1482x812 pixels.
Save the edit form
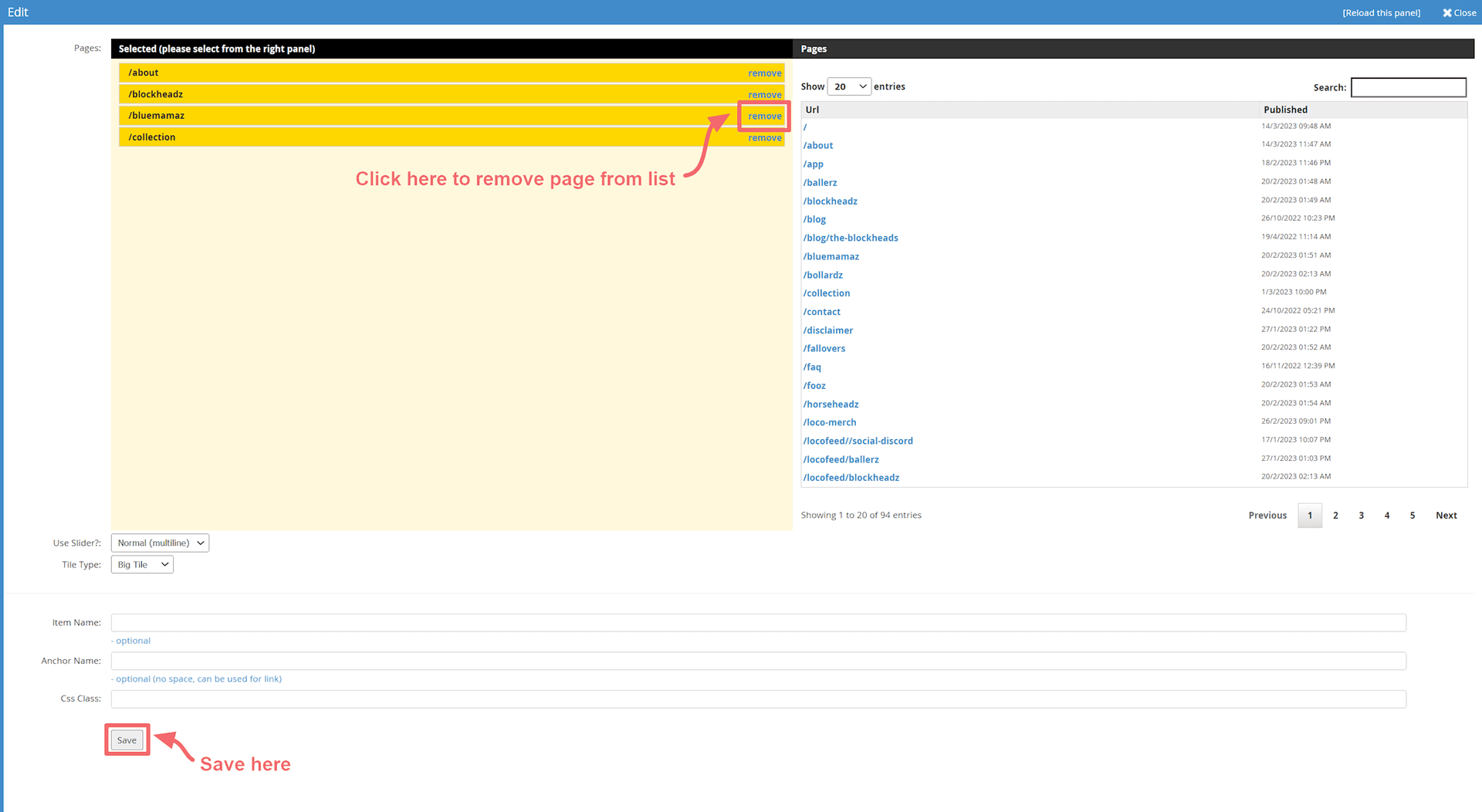[127, 740]
